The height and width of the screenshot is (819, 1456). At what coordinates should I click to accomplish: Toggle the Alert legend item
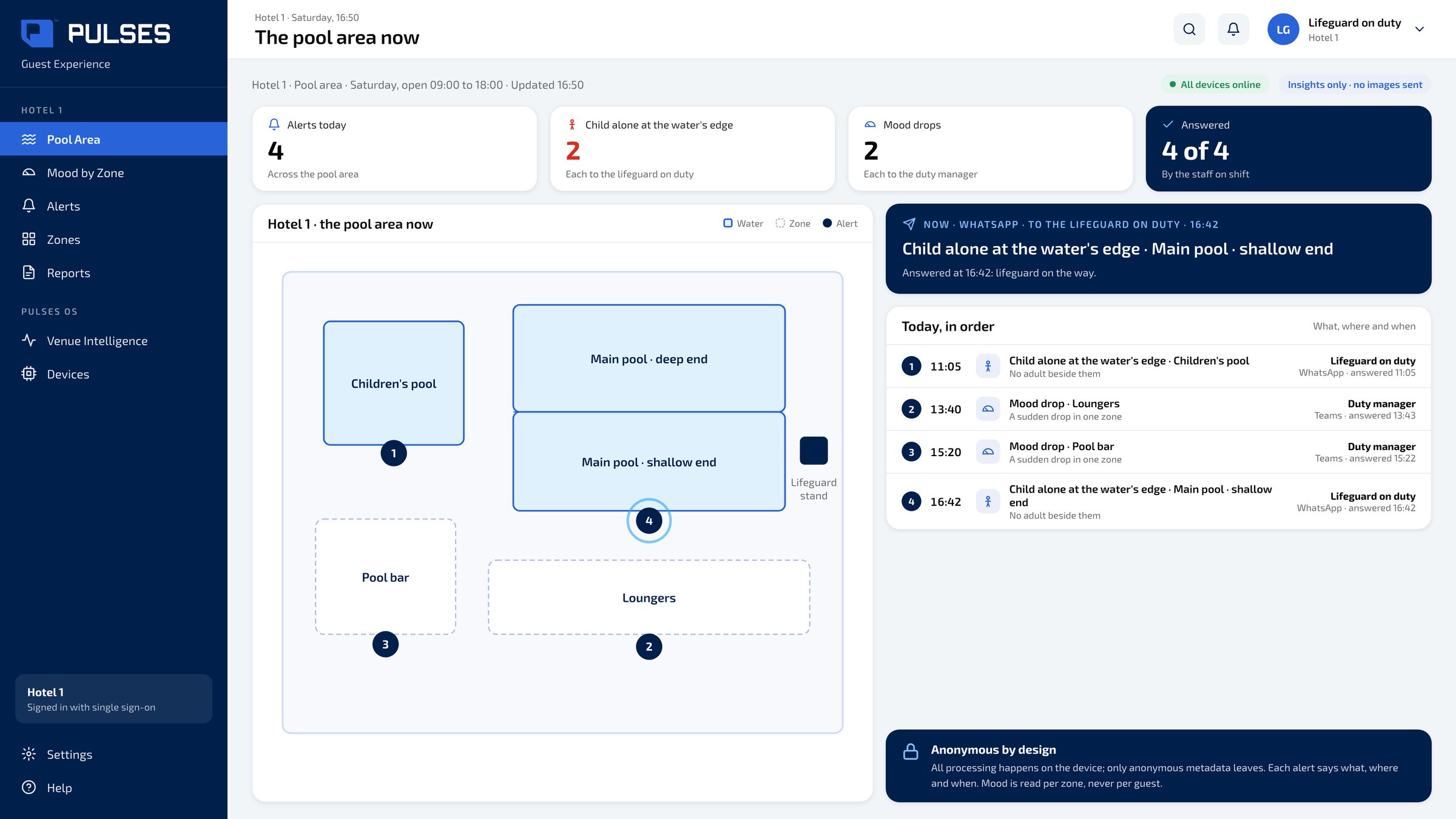840,223
